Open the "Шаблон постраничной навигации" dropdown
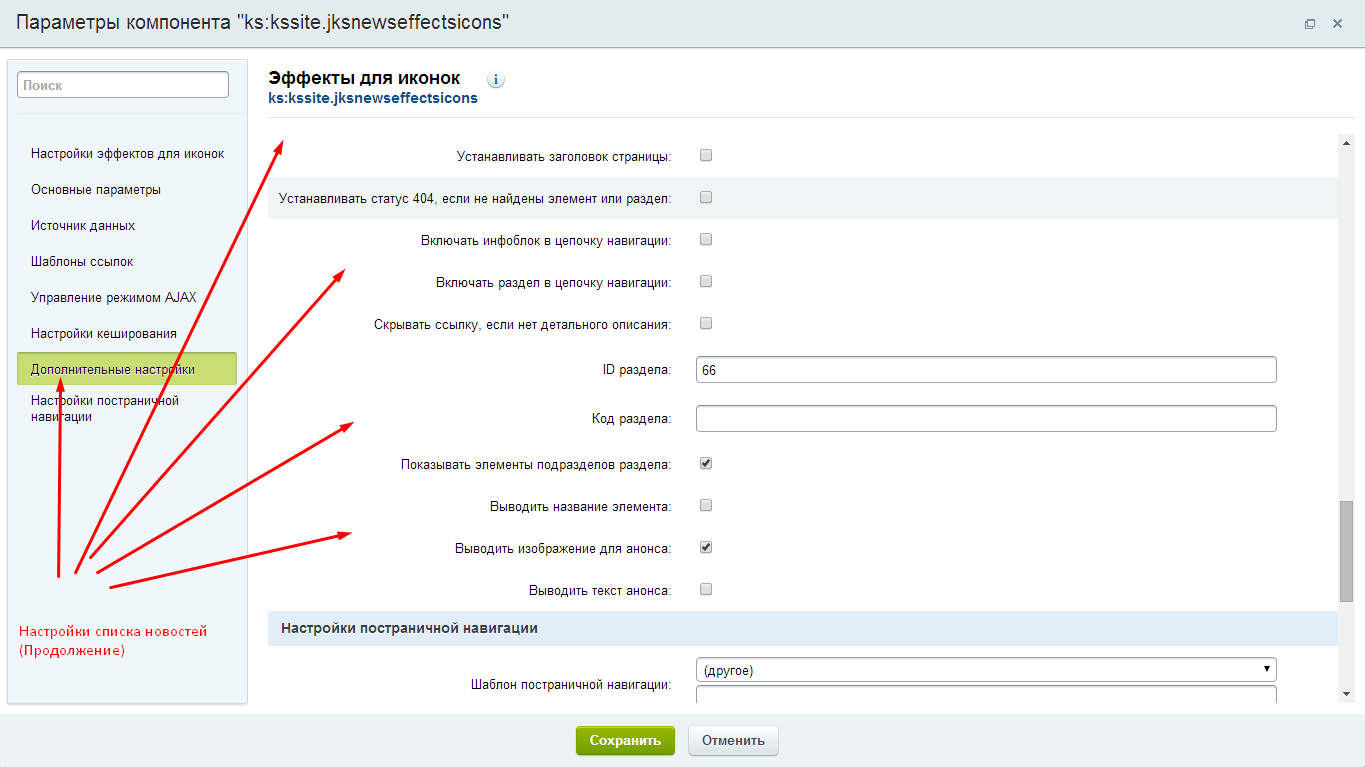Screen dimensions: 1365x767 pyautogui.click(x=985, y=669)
